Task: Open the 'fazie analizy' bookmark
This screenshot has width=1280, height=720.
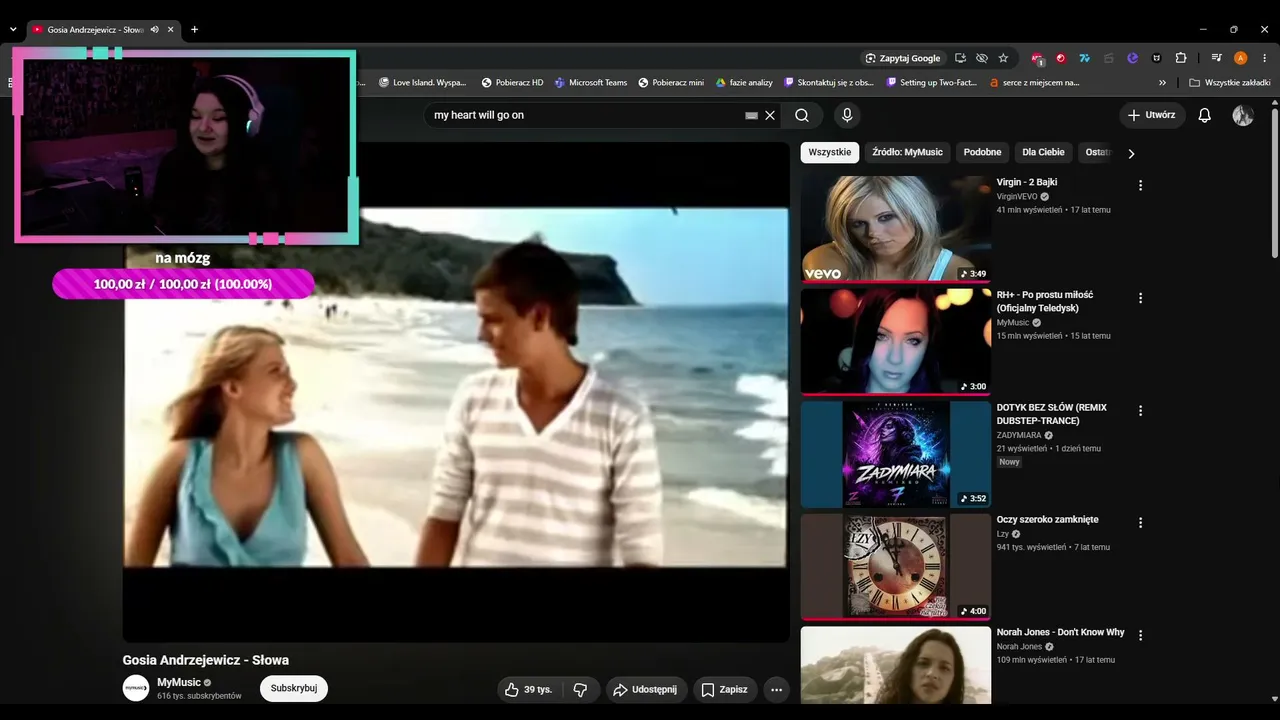Action: 744,83
